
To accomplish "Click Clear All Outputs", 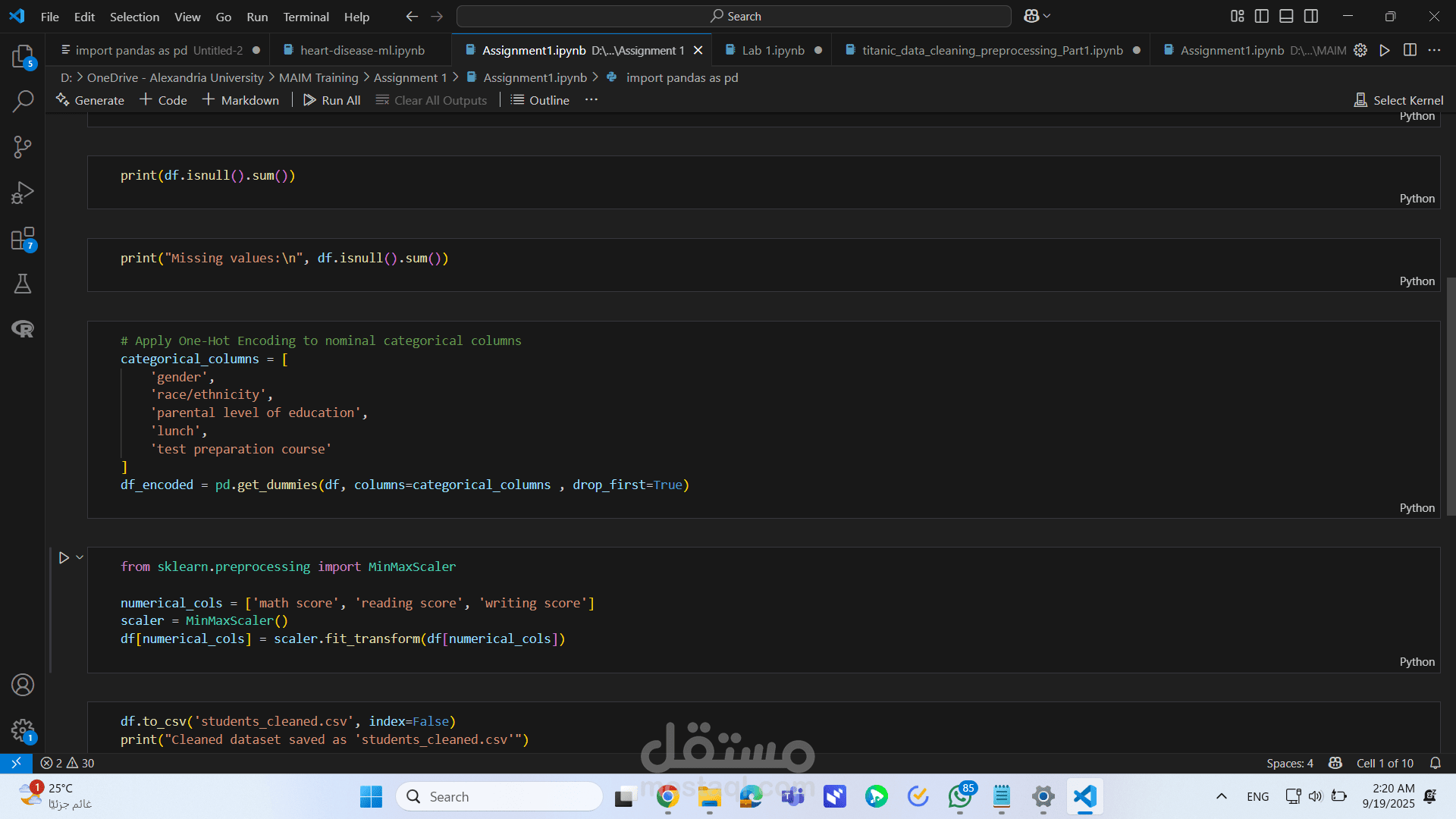I will pos(431,100).
